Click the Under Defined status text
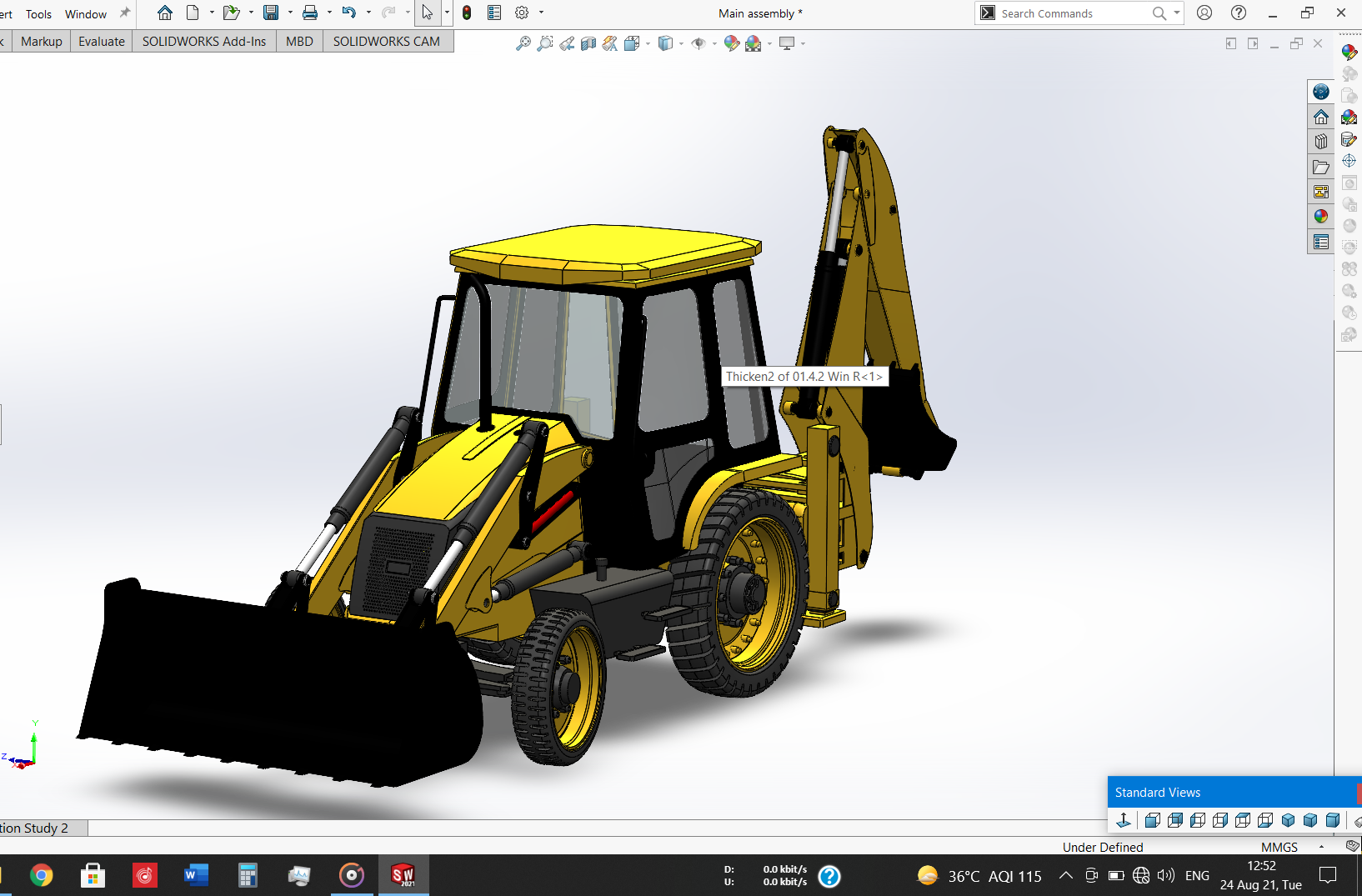The image size is (1362, 896). tap(1103, 847)
